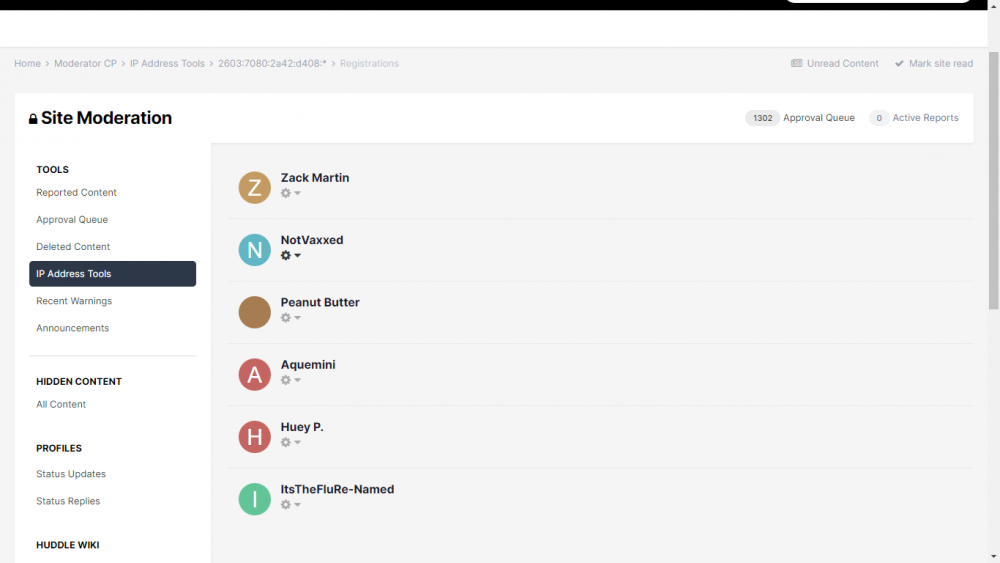The image size is (1000, 563).
Task: Open Recent Warnings sidebar item
Action: [74, 301]
